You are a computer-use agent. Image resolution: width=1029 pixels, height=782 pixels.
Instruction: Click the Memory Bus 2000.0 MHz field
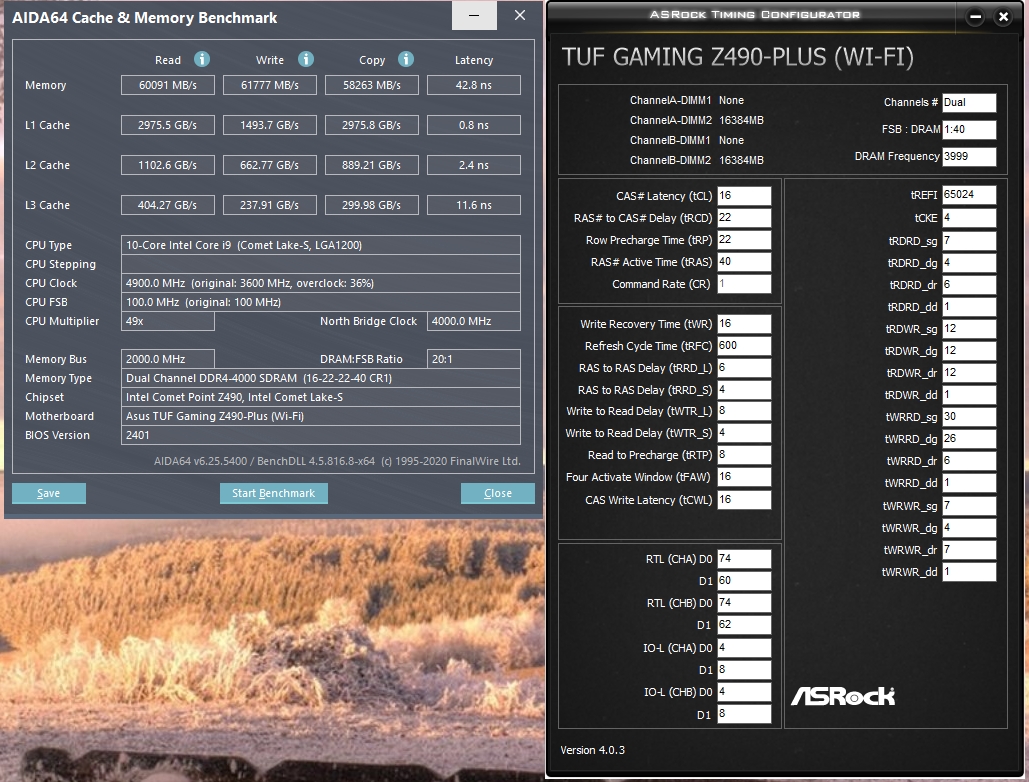point(167,360)
